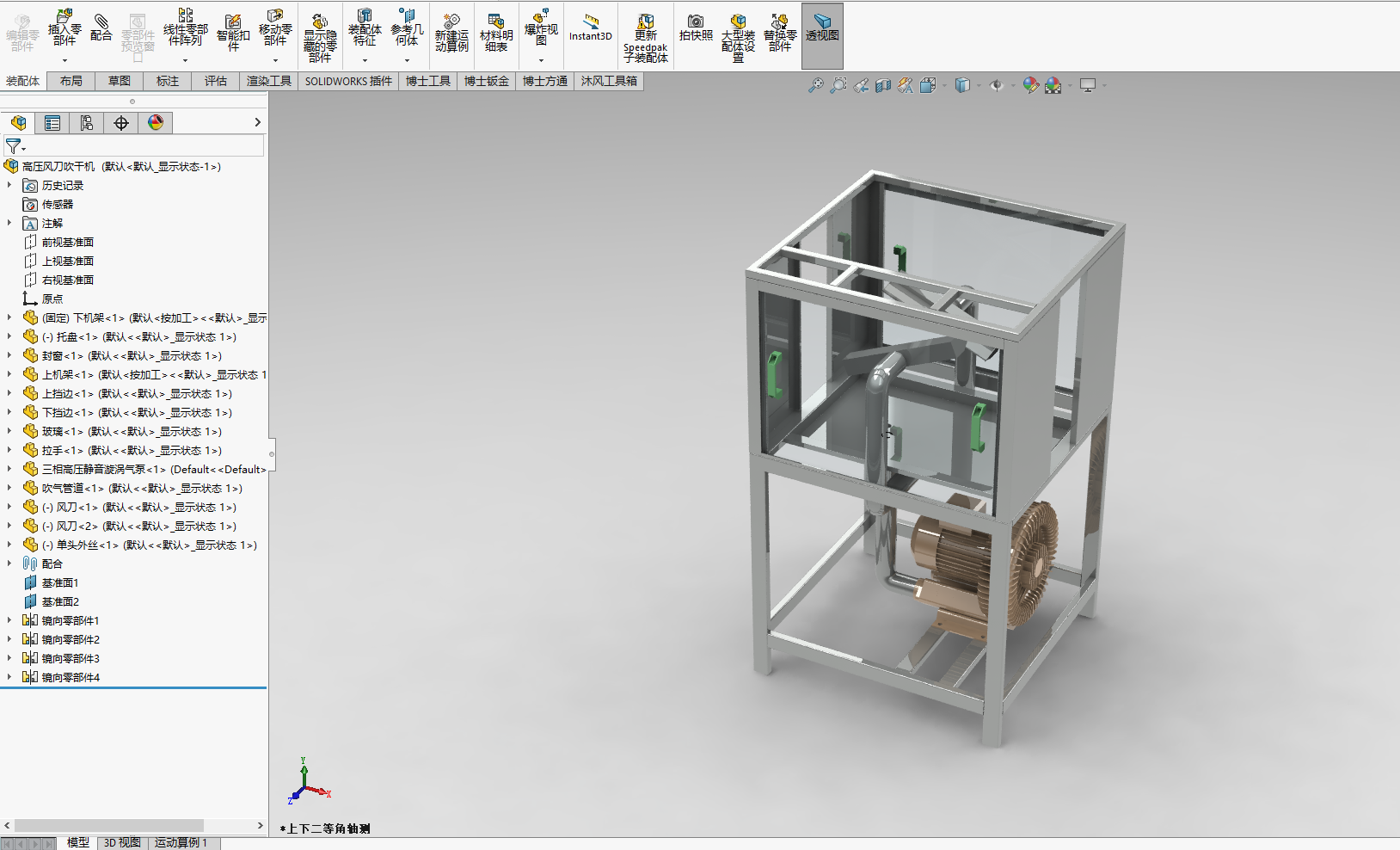
Task: Select the 原点 origin in the tree
Action: tap(52, 299)
